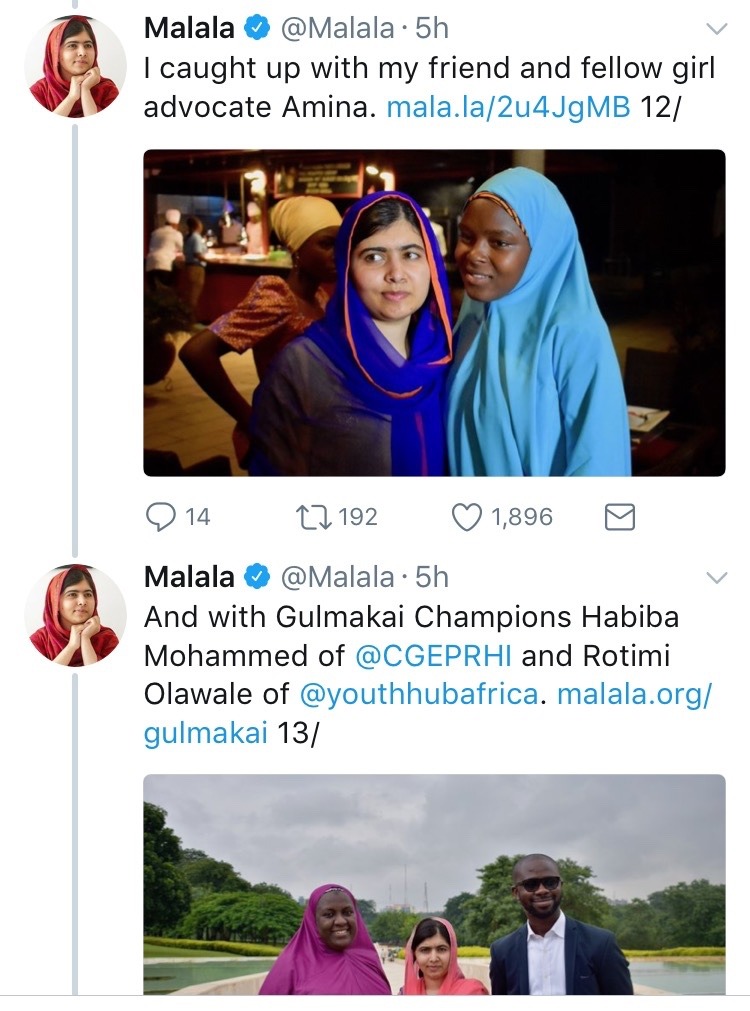Open Malala's avatar on second tweet

[x=75, y=614]
